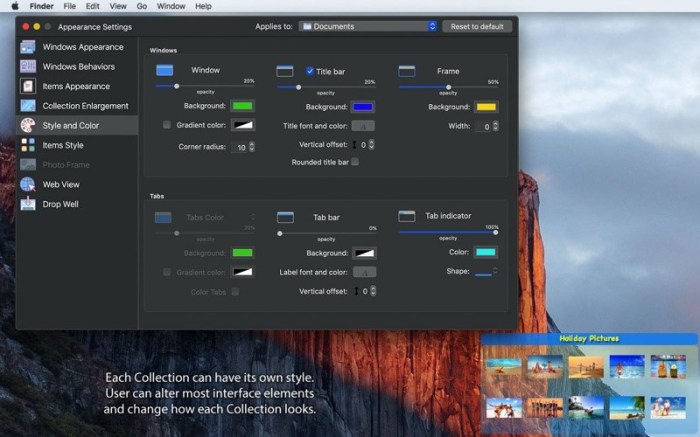Disable the Title bar checkbox
Screen dimensions: 700x437
310,71
